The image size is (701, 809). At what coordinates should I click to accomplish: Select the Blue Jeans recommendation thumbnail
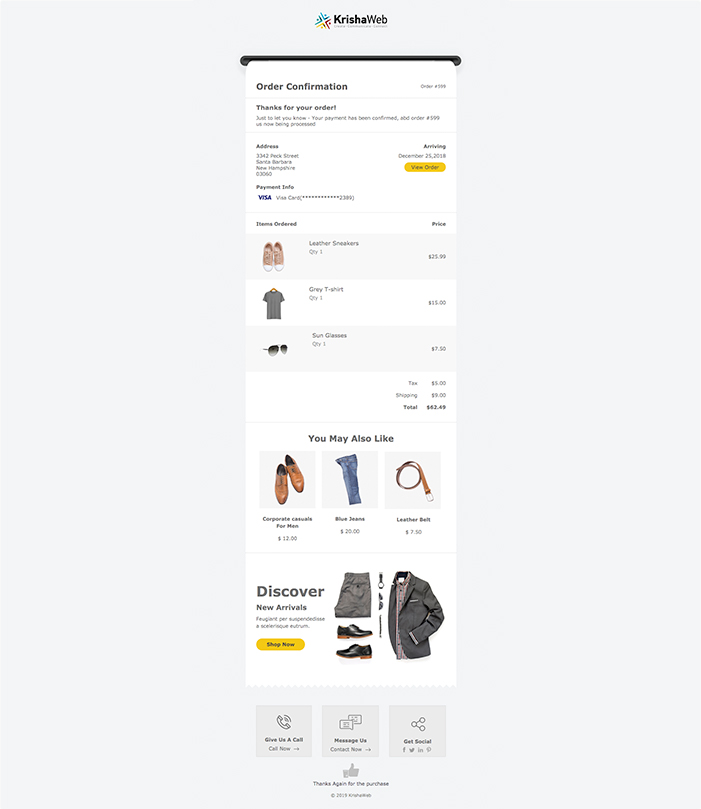click(x=350, y=480)
